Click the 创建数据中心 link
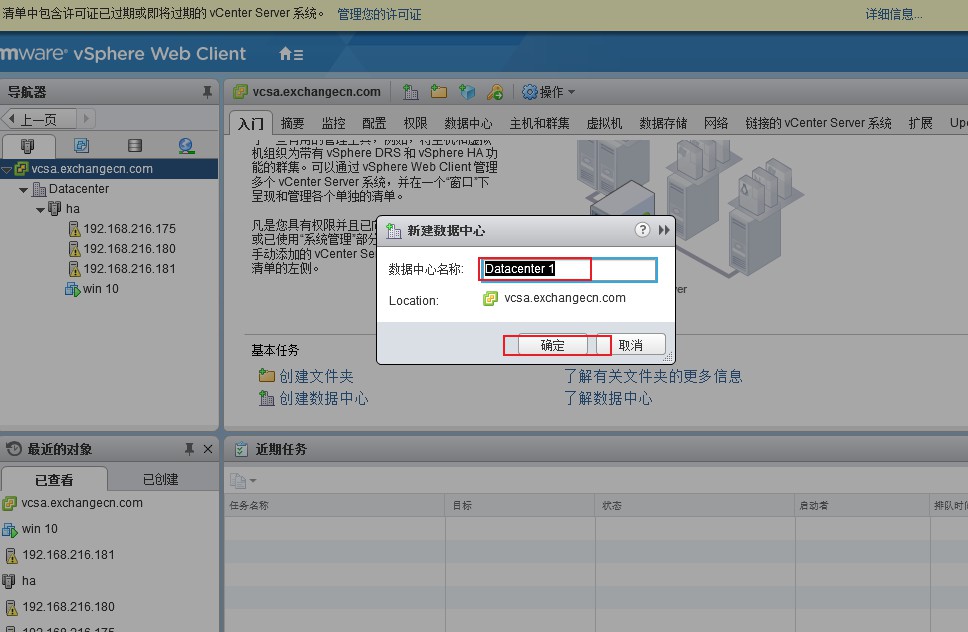This screenshot has width=968, height=632. click(x=323, y=398)
